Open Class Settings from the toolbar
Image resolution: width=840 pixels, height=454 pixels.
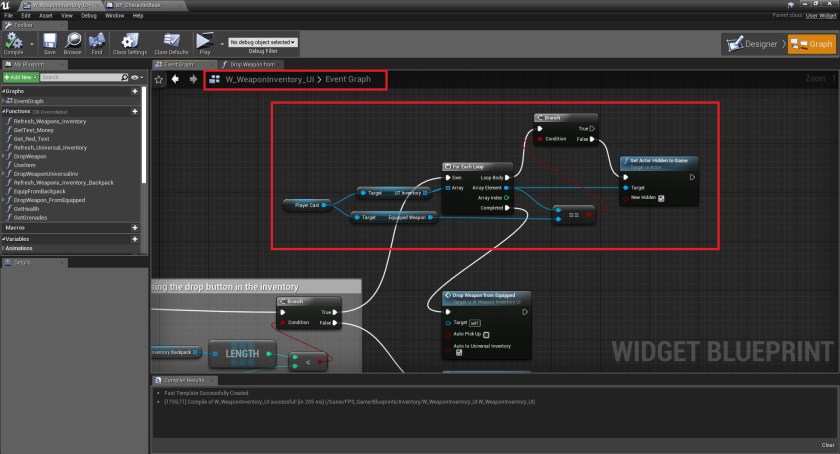(x=130, y=43)
